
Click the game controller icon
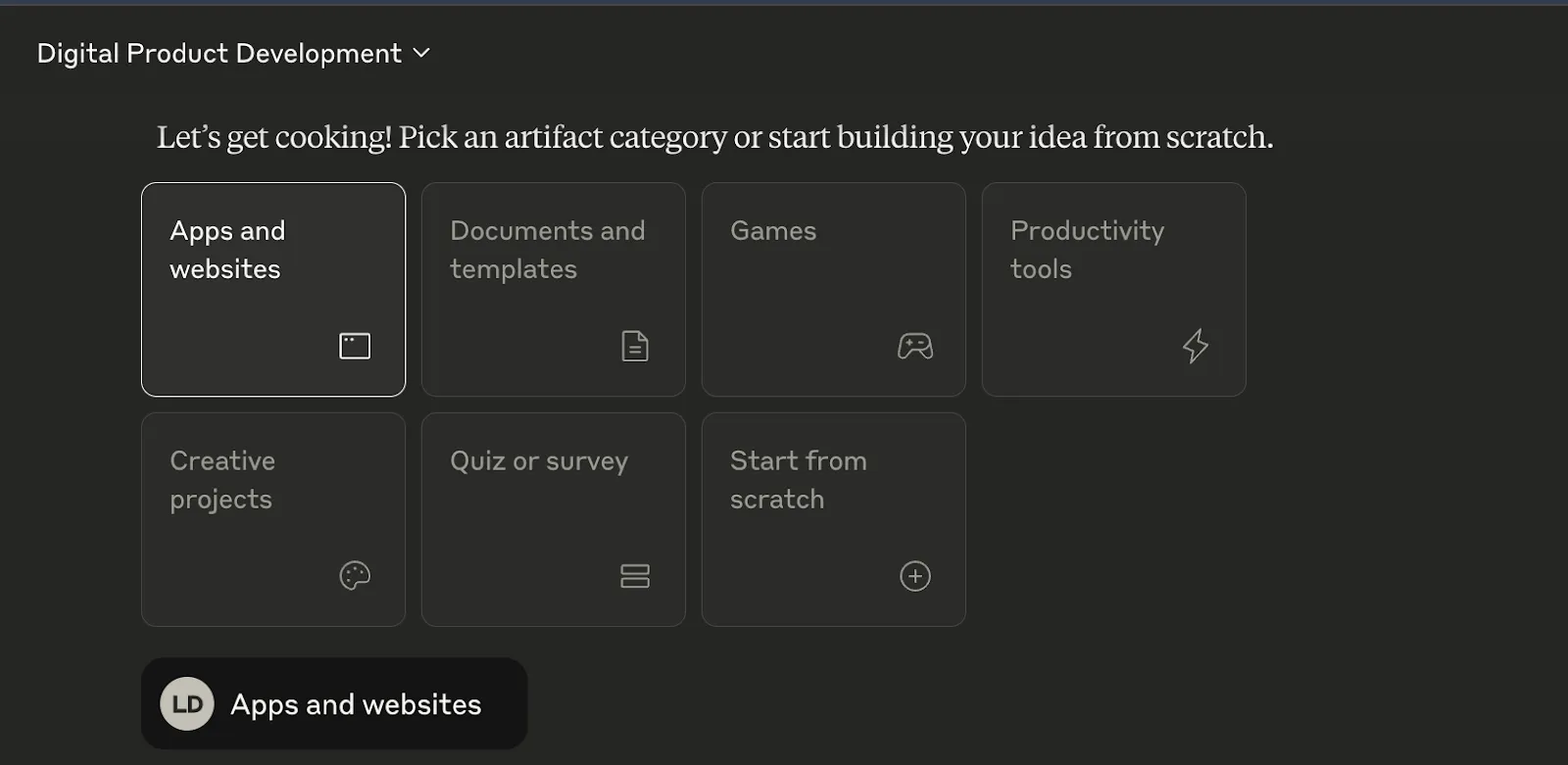915,346
